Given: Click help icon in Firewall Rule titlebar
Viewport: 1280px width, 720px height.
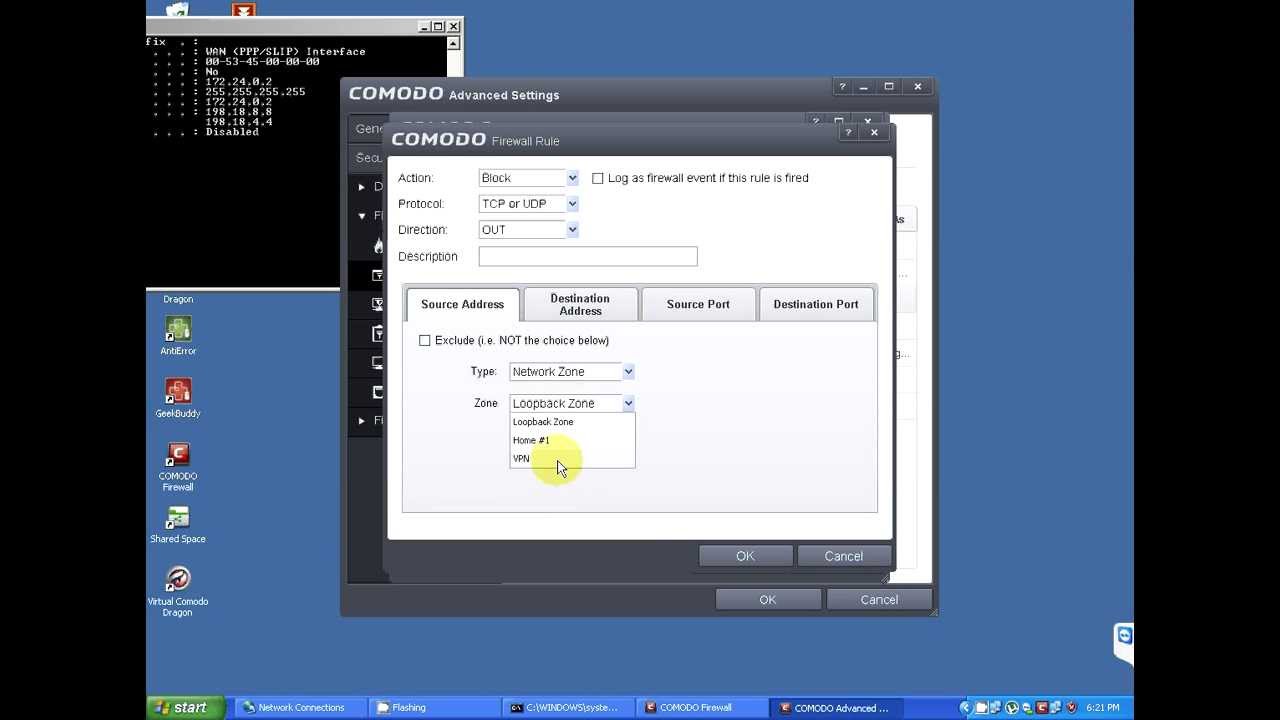Looking at the screenshot, I should [848, 132].
